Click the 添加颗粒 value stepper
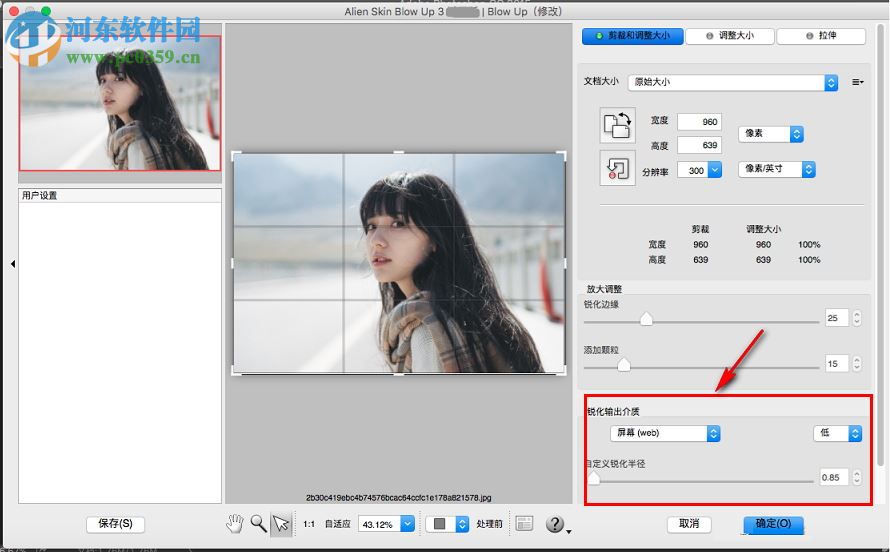890x552 pixels. point(857,364)
